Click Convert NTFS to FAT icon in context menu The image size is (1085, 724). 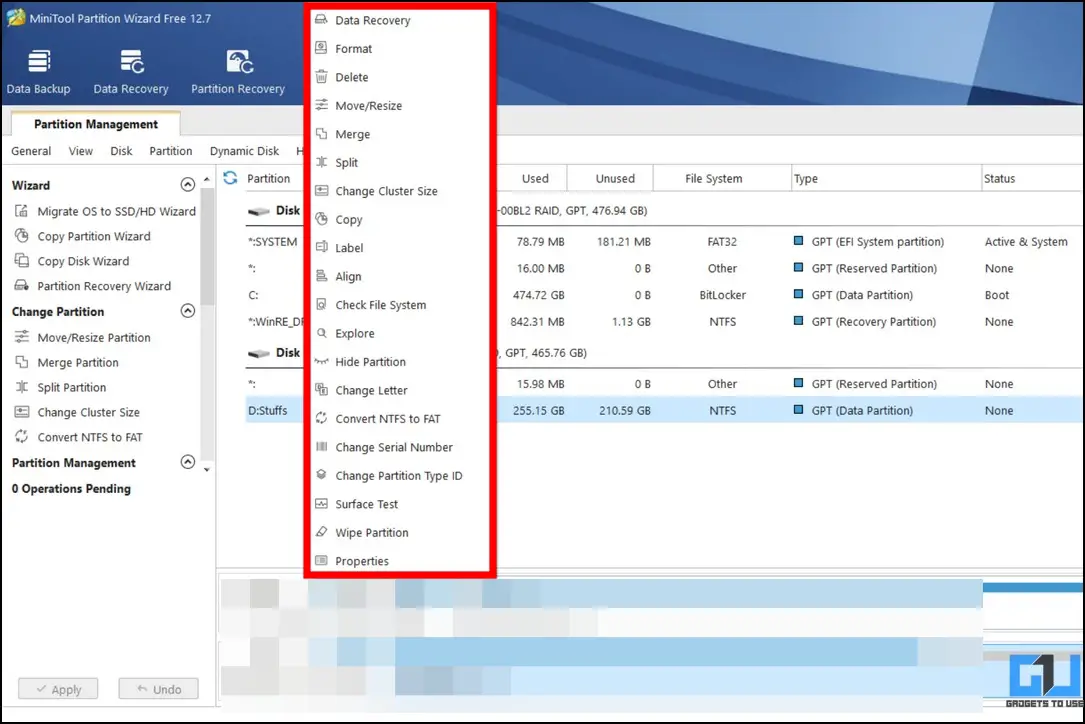(321, 417)
